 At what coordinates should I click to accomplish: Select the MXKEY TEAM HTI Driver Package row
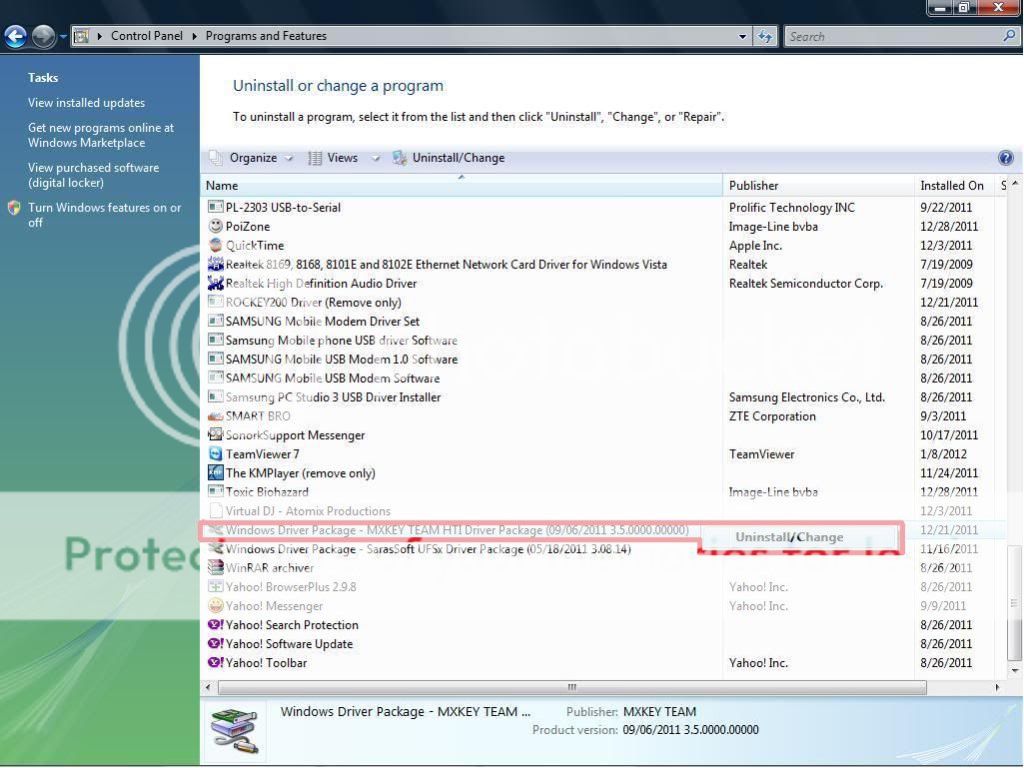[457, 530]
